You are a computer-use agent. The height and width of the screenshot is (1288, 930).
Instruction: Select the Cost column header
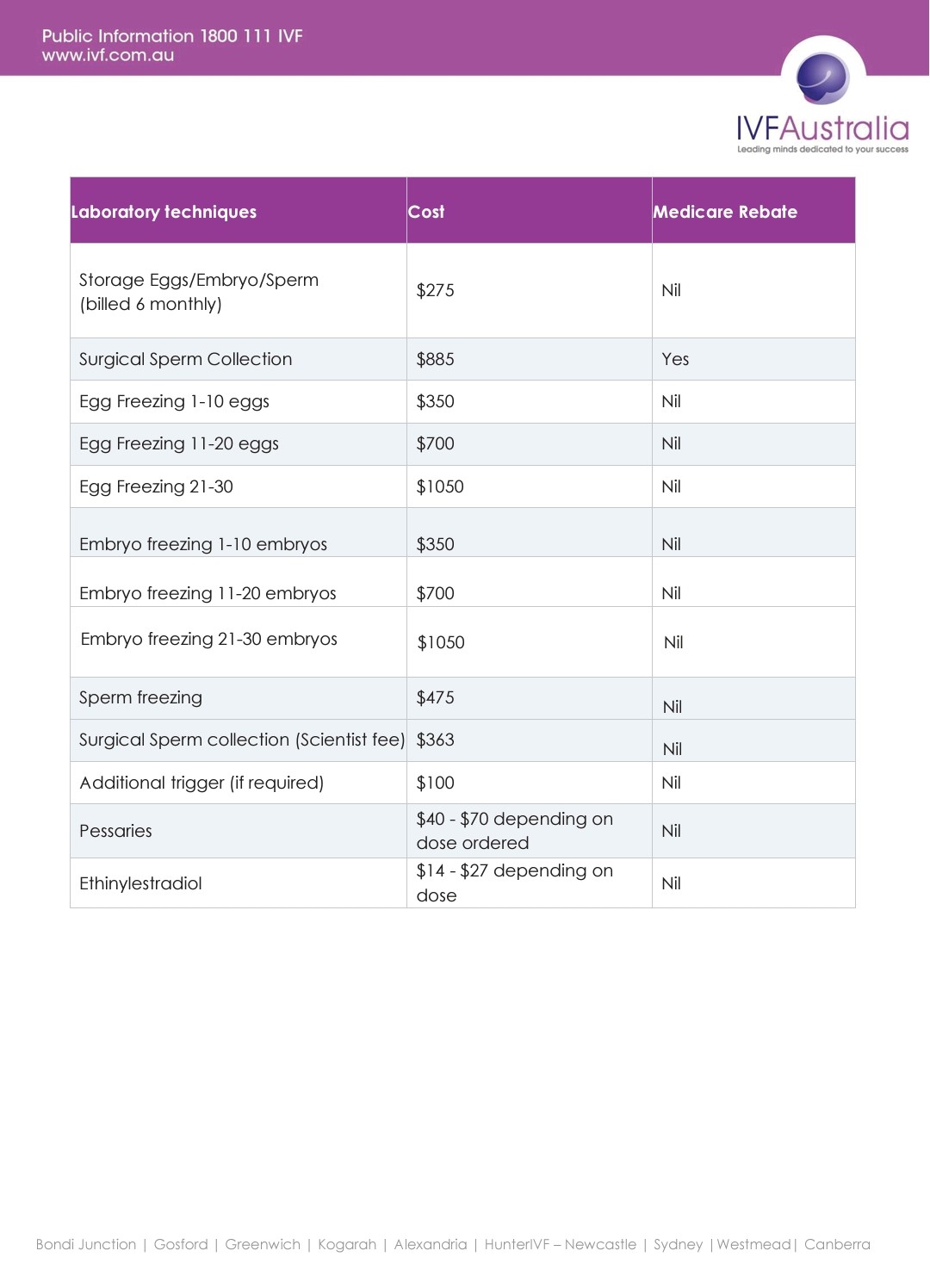(426, 212)
